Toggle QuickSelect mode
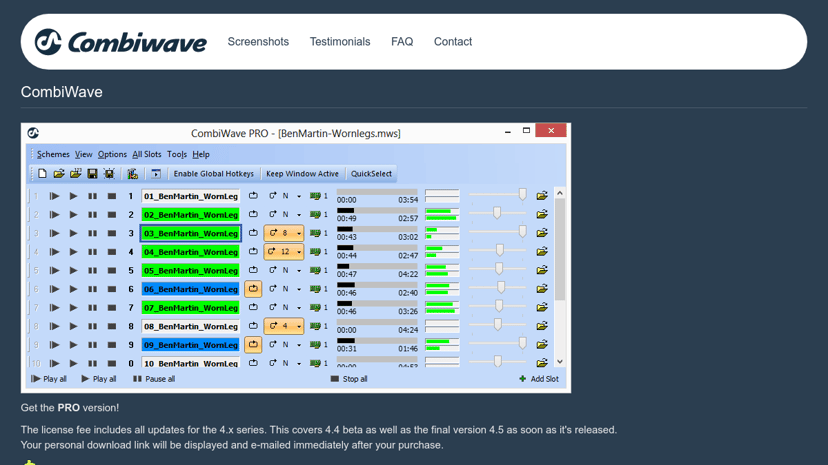Viewport: 828px width, 465px height. tap(371, 174)
